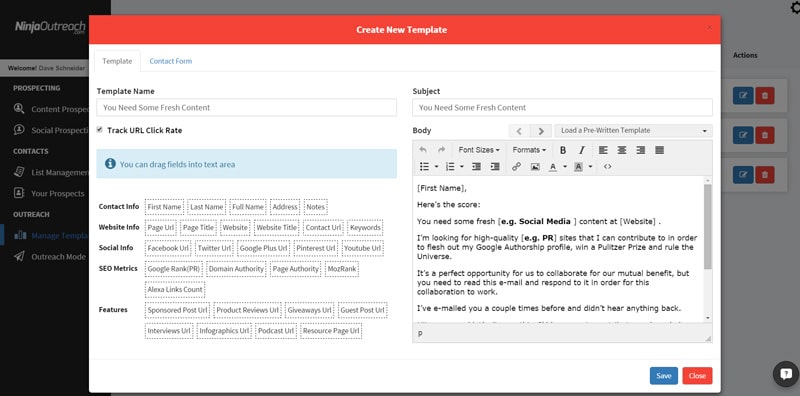
Task: Click the NinjaOutreach logo
Action: tap(50, 27)
